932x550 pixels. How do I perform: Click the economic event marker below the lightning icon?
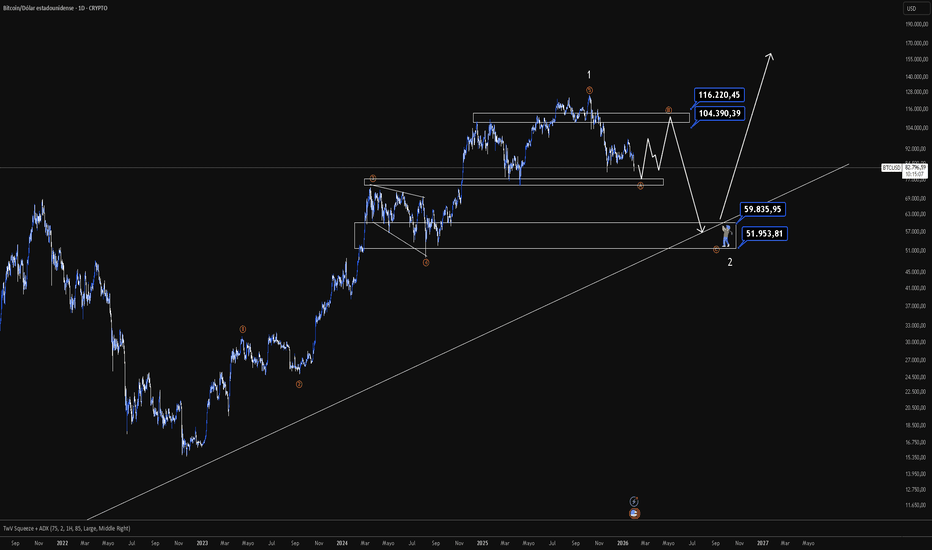pyautogui.click(x=634, y=513)
